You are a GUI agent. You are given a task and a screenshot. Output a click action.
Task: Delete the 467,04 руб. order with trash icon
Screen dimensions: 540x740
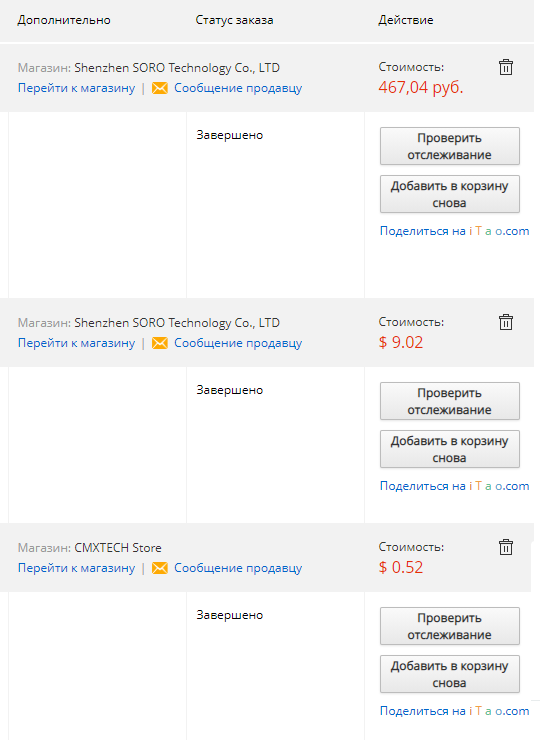(x=506, y=67)
